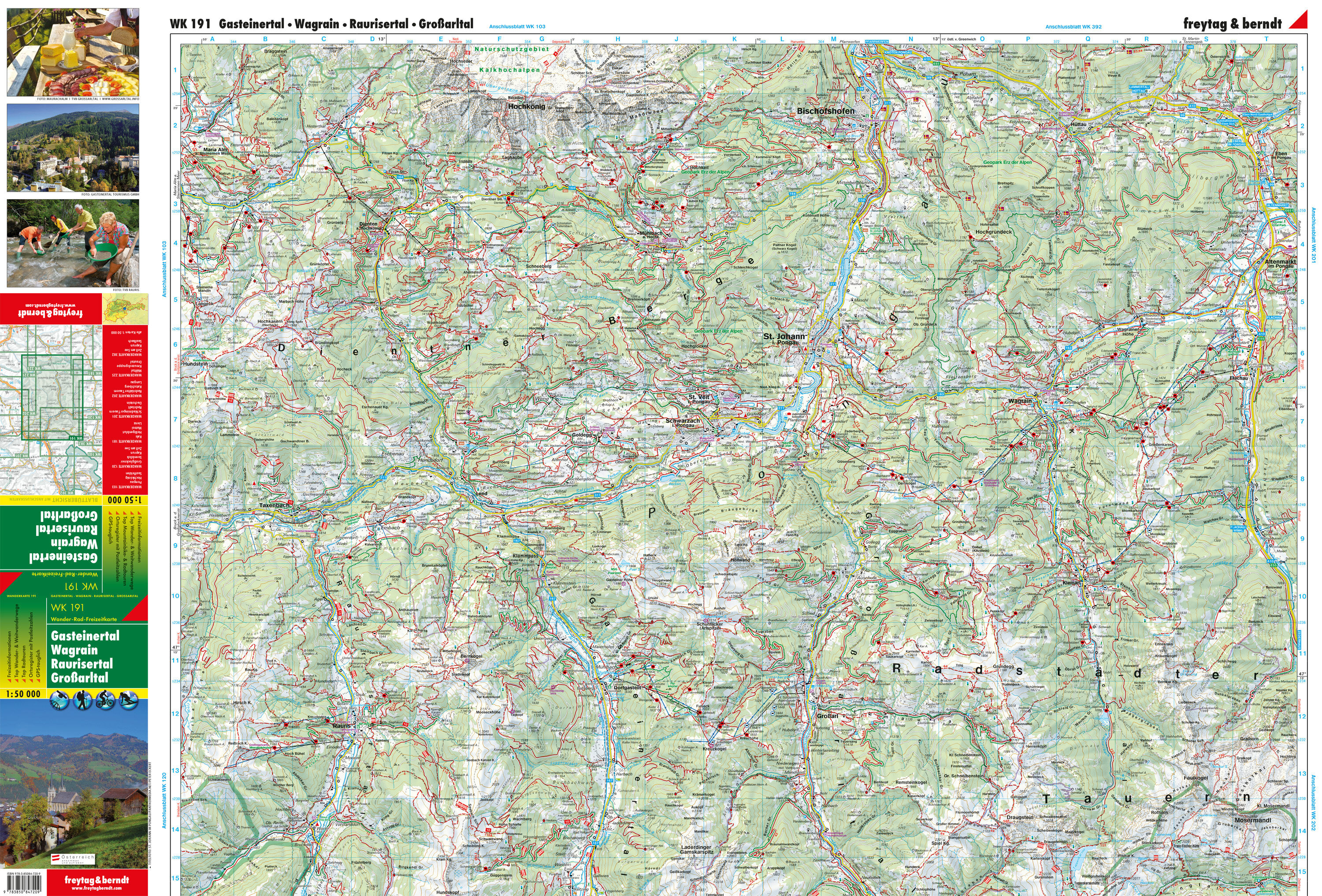1322x896 pixels.
Task: Open the www.freytagberndt.com link on cover
Action: [96, 888]
